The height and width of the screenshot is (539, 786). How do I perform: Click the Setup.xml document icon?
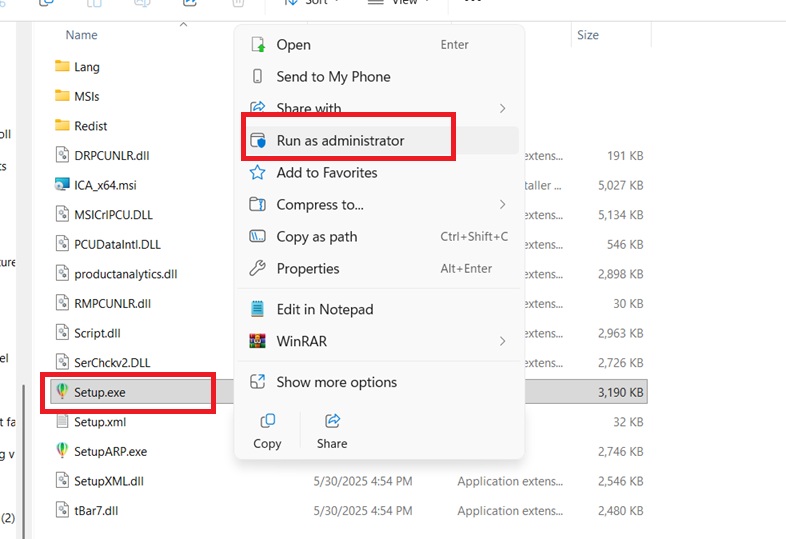click(x=62, y=421)
